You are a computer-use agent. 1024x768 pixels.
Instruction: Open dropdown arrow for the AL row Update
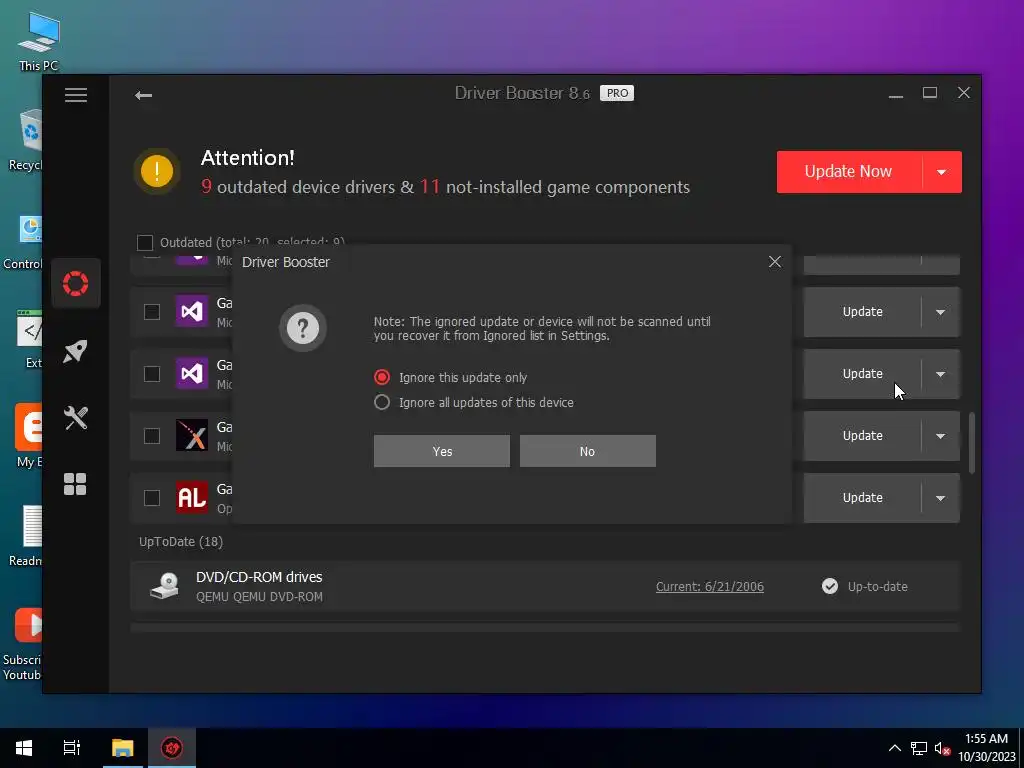(x=940, y=498)
